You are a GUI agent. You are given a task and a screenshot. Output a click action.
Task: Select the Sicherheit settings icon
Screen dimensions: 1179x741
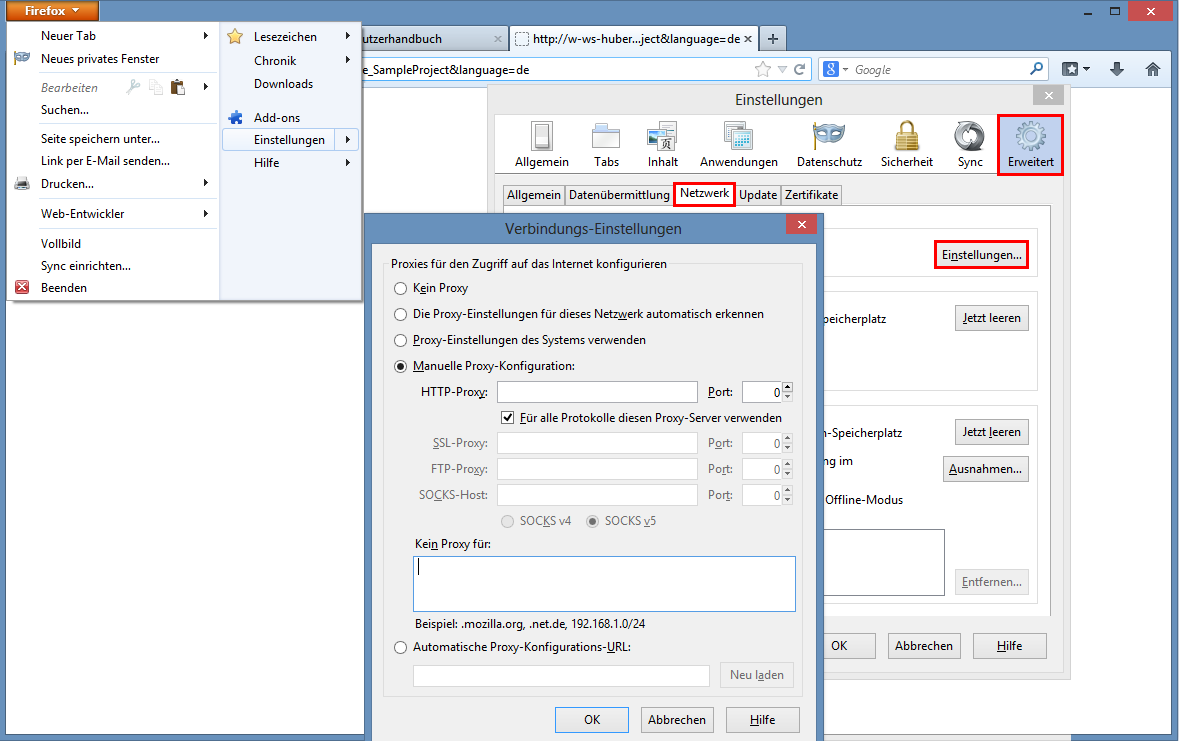906,143
